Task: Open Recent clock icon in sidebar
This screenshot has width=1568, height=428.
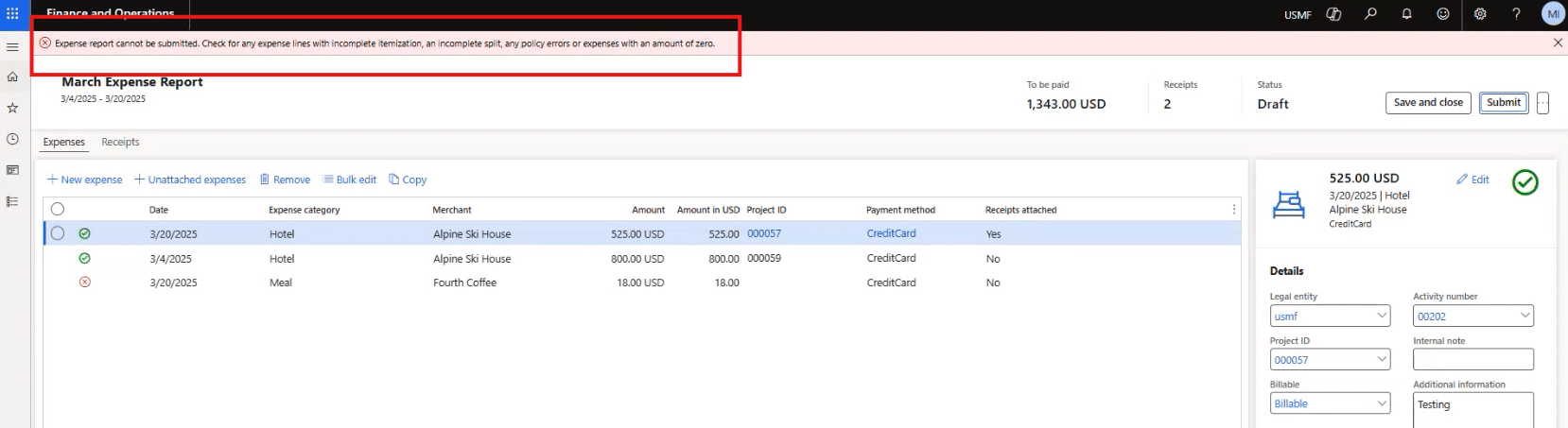Action: 12,140
